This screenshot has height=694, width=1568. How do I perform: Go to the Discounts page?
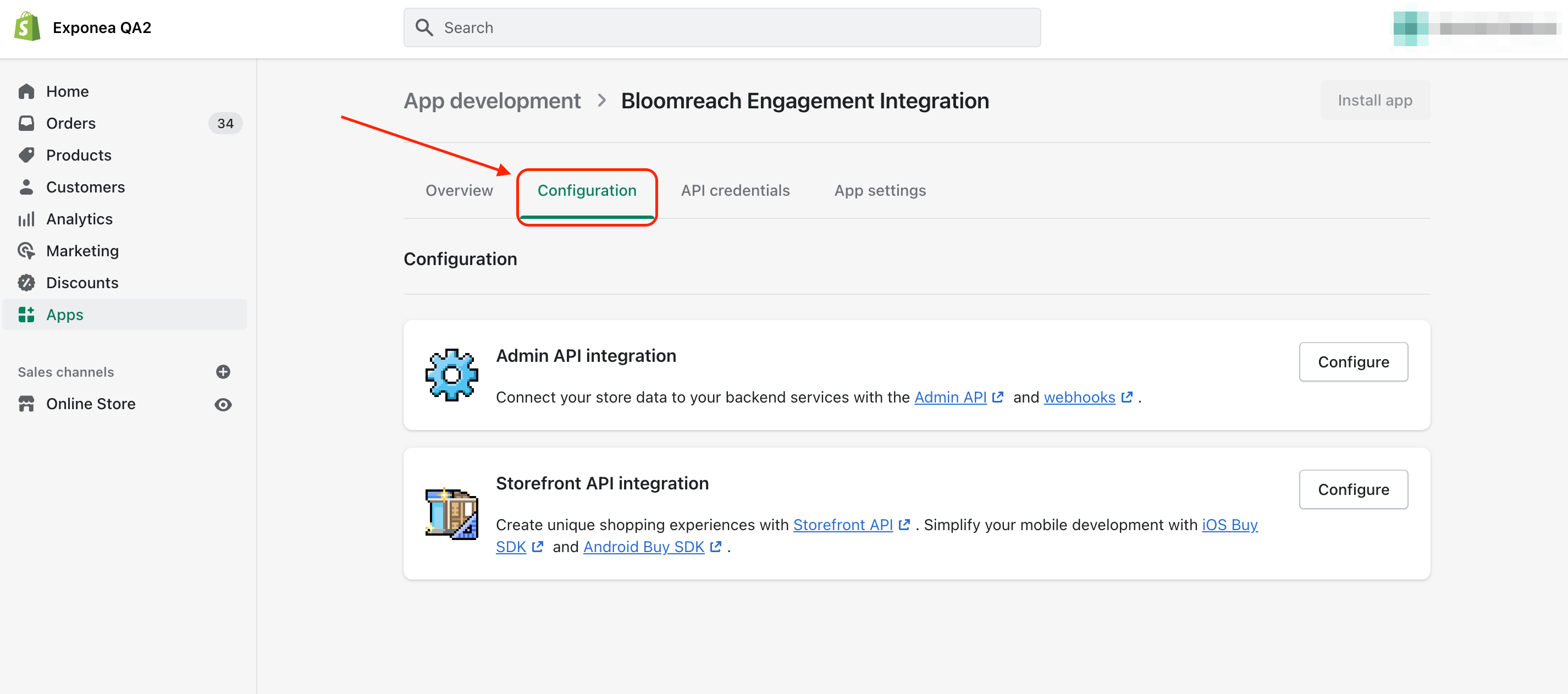(82, 283)
